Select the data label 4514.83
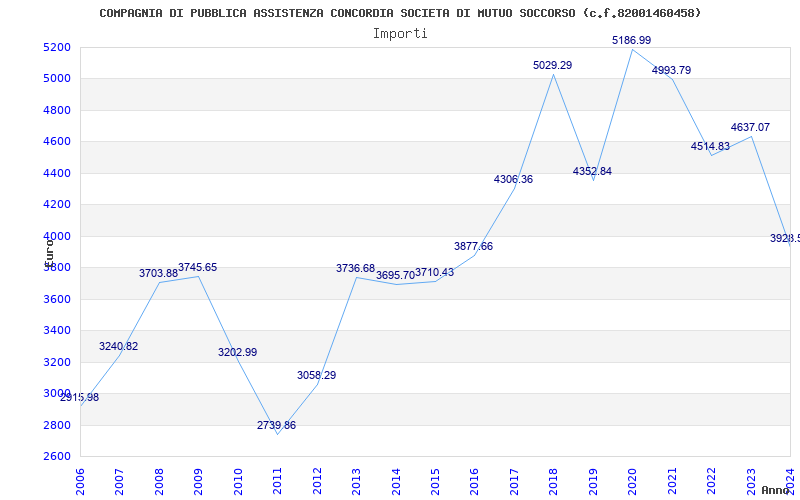Viewport: 800px width, 500px height. coord(710,146)
